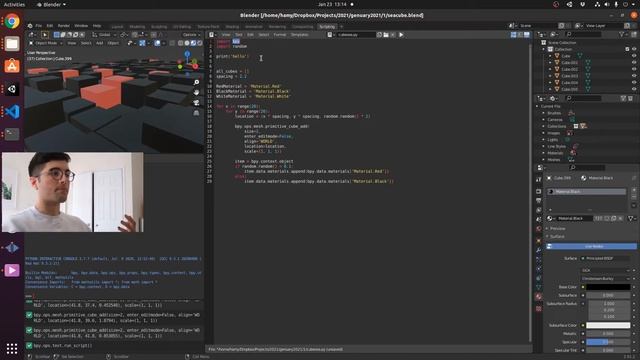Open the text editor type icon

click(x=211, y=35)
